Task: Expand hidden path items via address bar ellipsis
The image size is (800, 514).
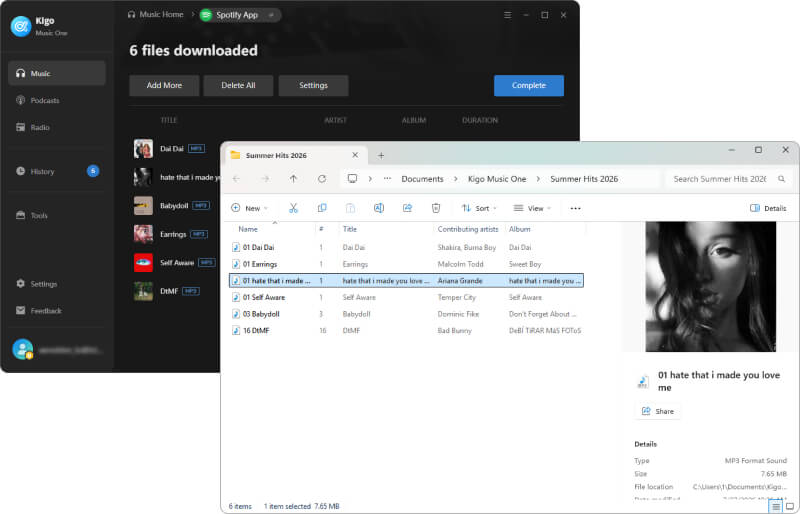Action: click(x=387, y=179)
